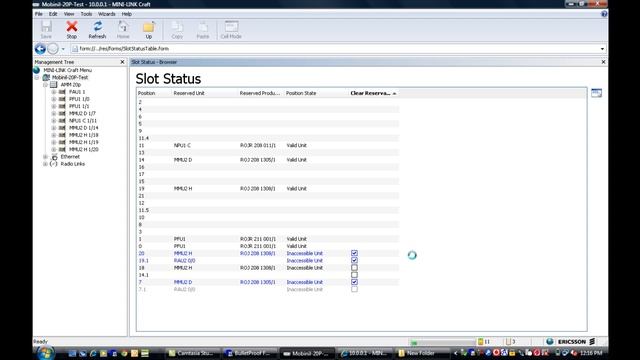
Task: Open the Edit menu
Action: pos(53,14)
